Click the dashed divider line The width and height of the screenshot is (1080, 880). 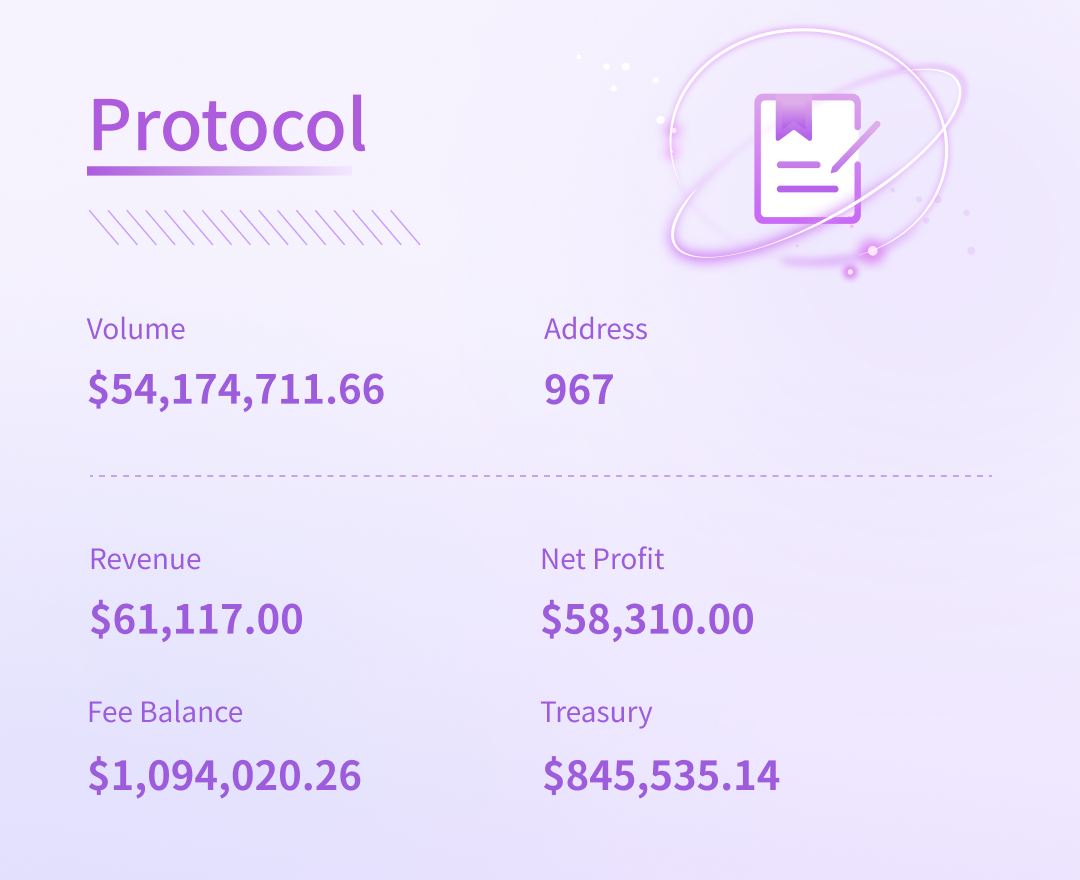pos(541,476)
